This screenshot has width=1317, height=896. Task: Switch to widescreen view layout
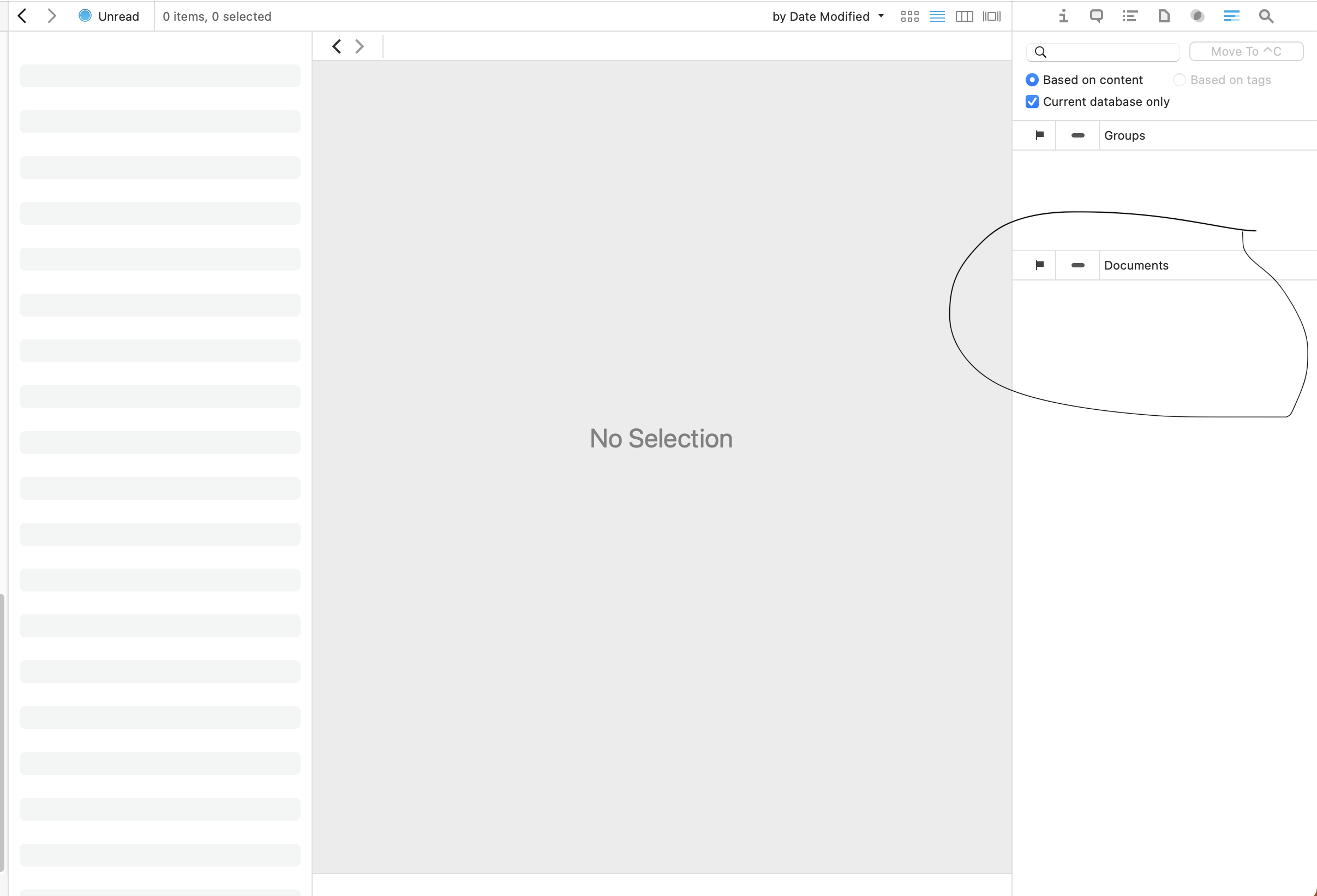[992, 16]
